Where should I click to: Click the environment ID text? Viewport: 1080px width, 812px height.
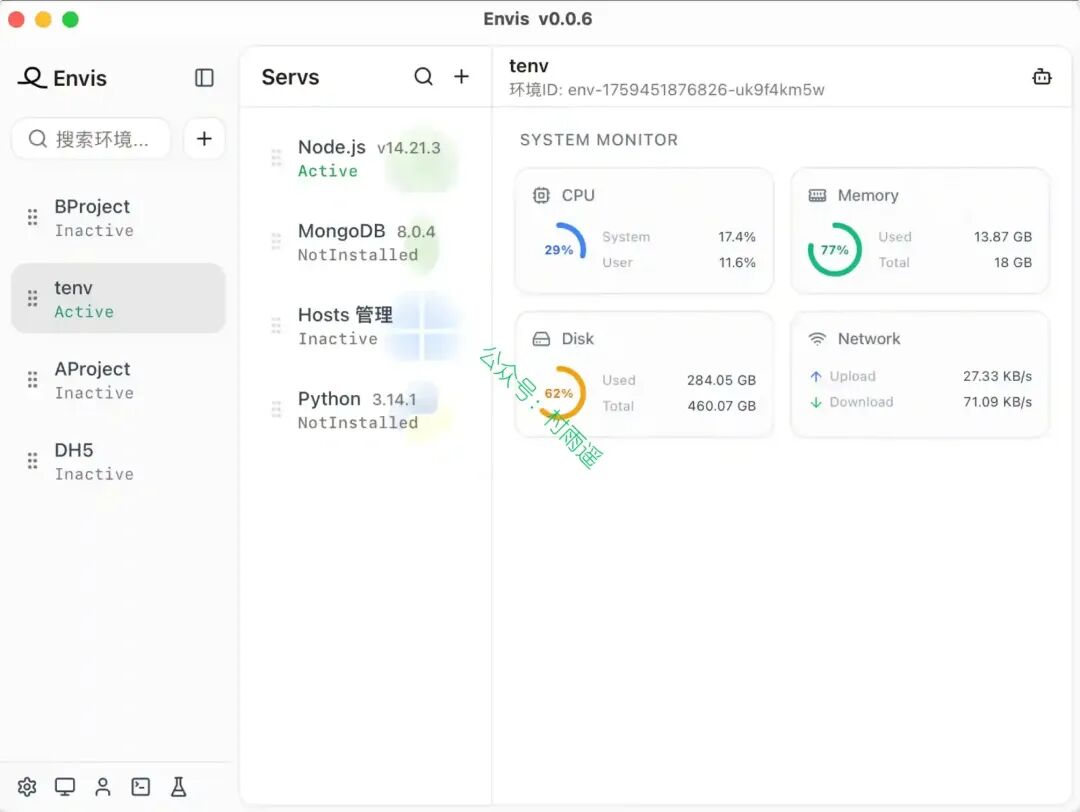tap(667, 90)
